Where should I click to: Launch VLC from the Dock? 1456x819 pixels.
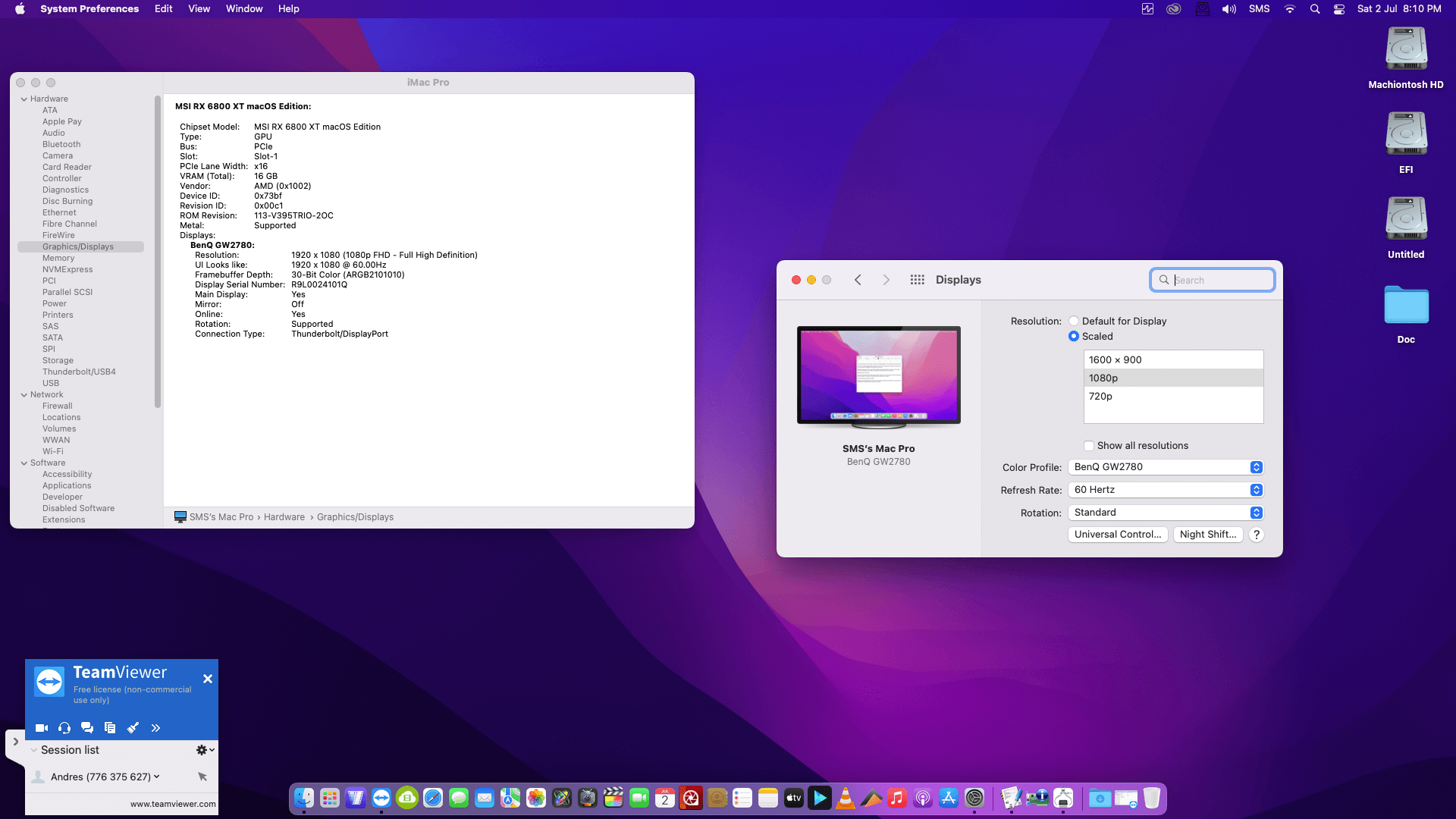[846, 798]
